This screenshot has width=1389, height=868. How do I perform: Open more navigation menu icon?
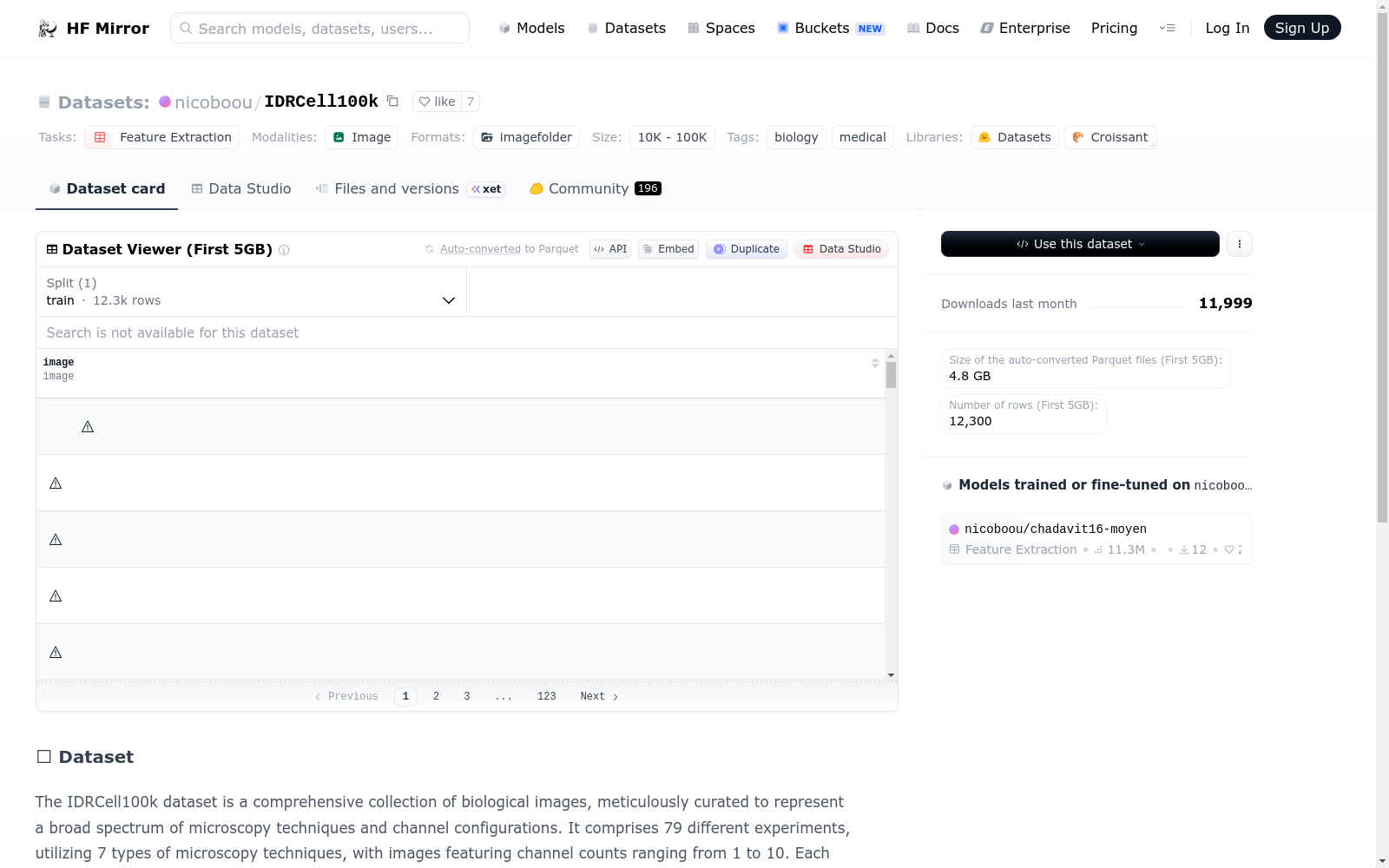[x=1167, y=28]
